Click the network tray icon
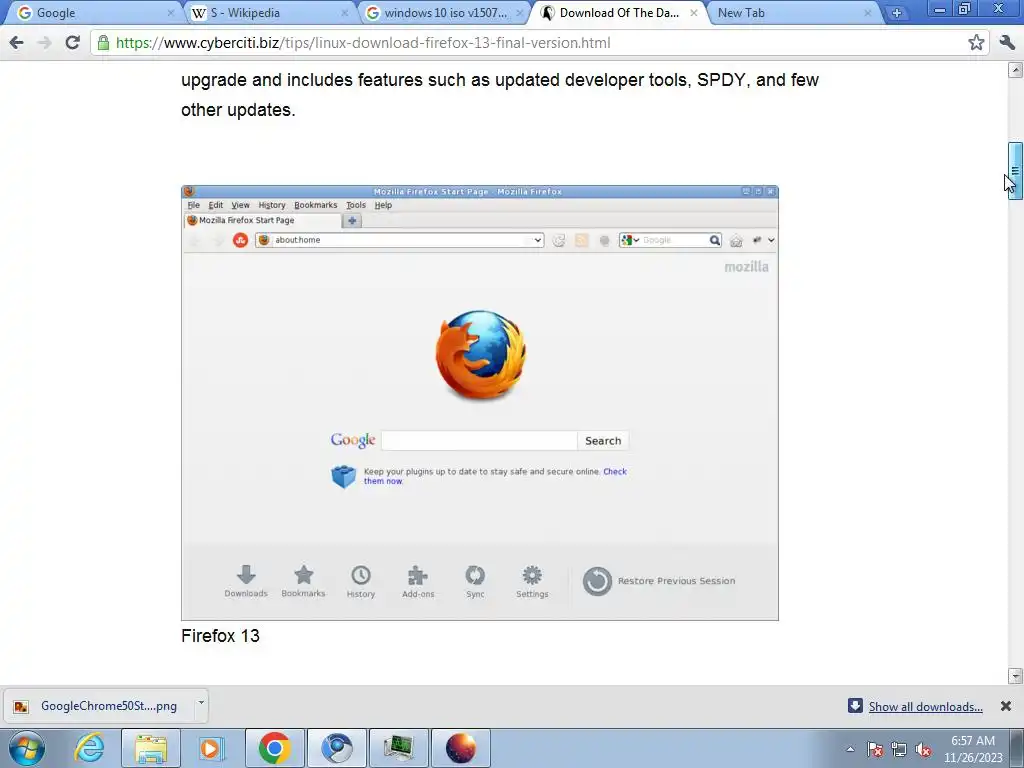Image resolution: width=1024 pixels, height=768 pixels. pyautogui.click(x=899, y=749)
